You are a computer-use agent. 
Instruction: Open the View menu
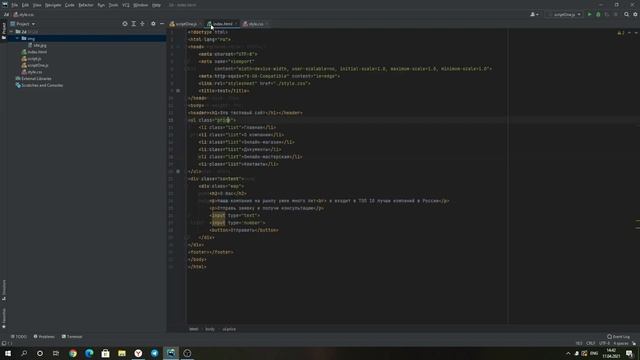pyautogui.click(x=37, y=5)
